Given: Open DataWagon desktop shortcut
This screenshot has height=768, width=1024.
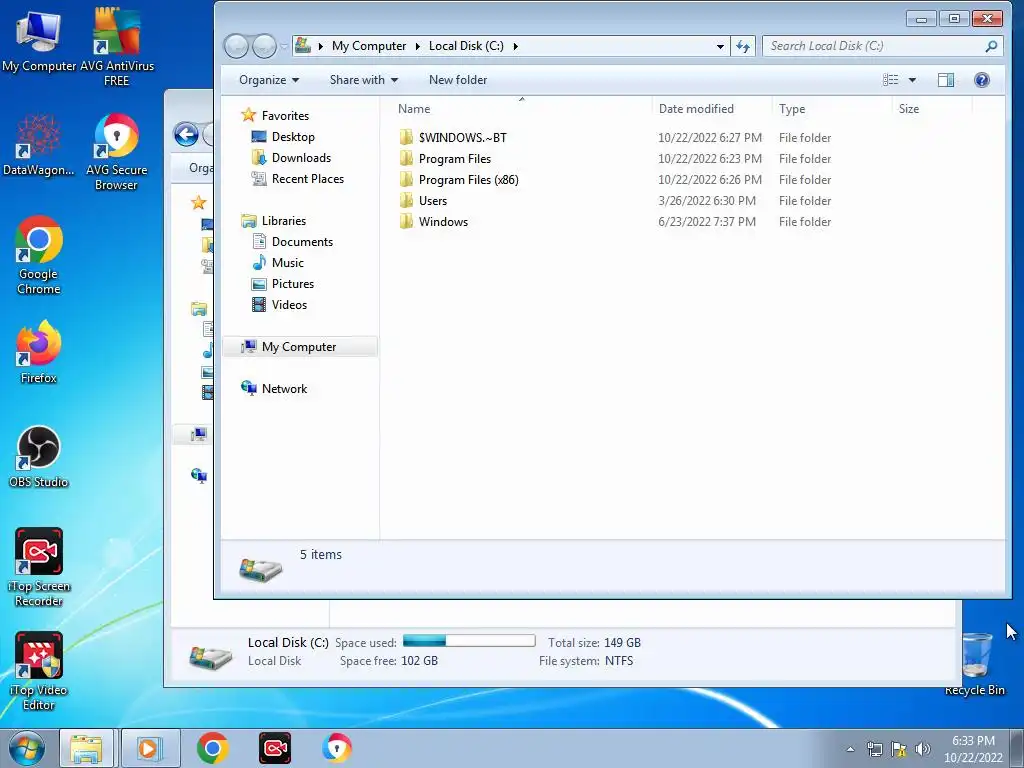Looking at the screenshot, I should coord(39,145).
